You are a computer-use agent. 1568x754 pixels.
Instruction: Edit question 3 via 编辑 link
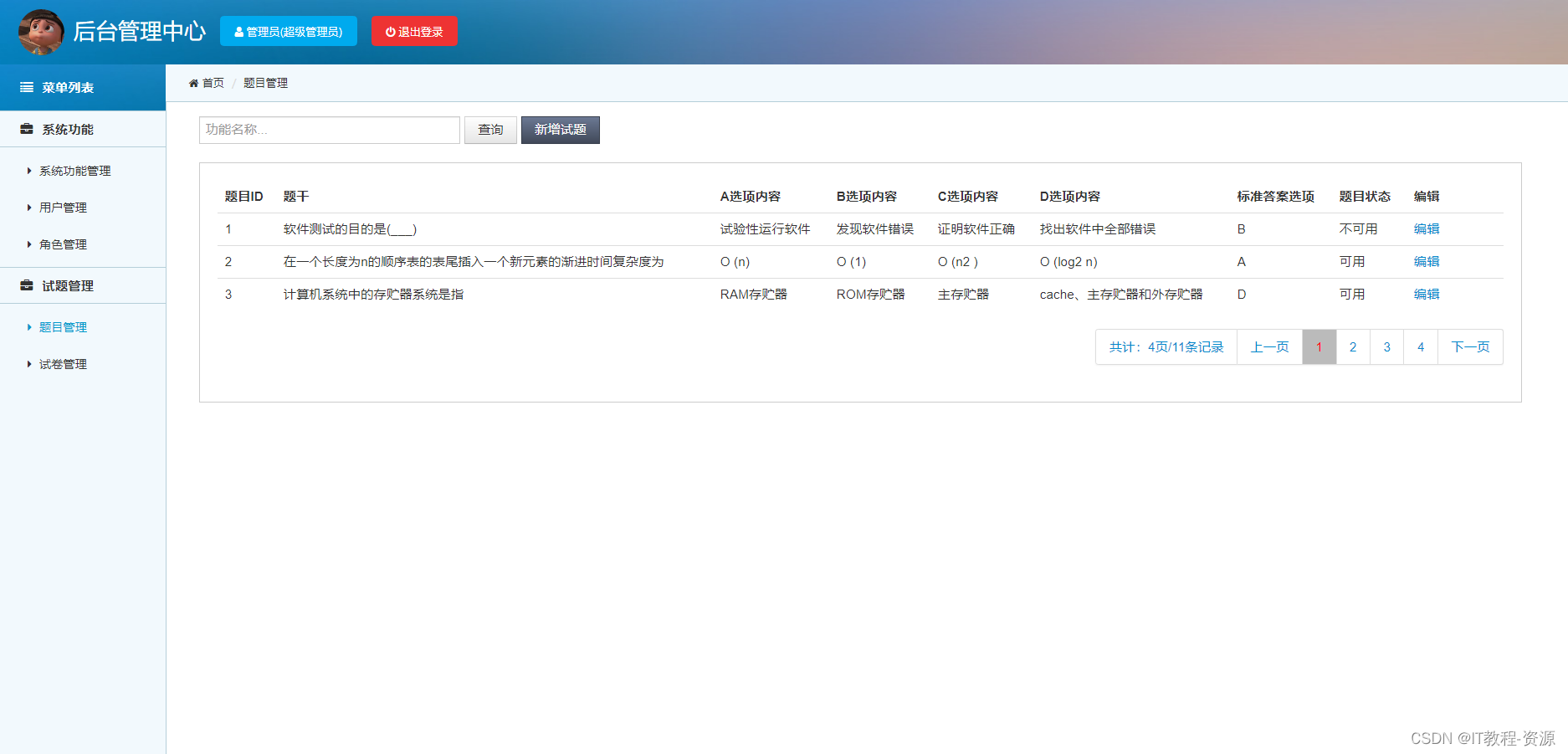(1427, 295)
